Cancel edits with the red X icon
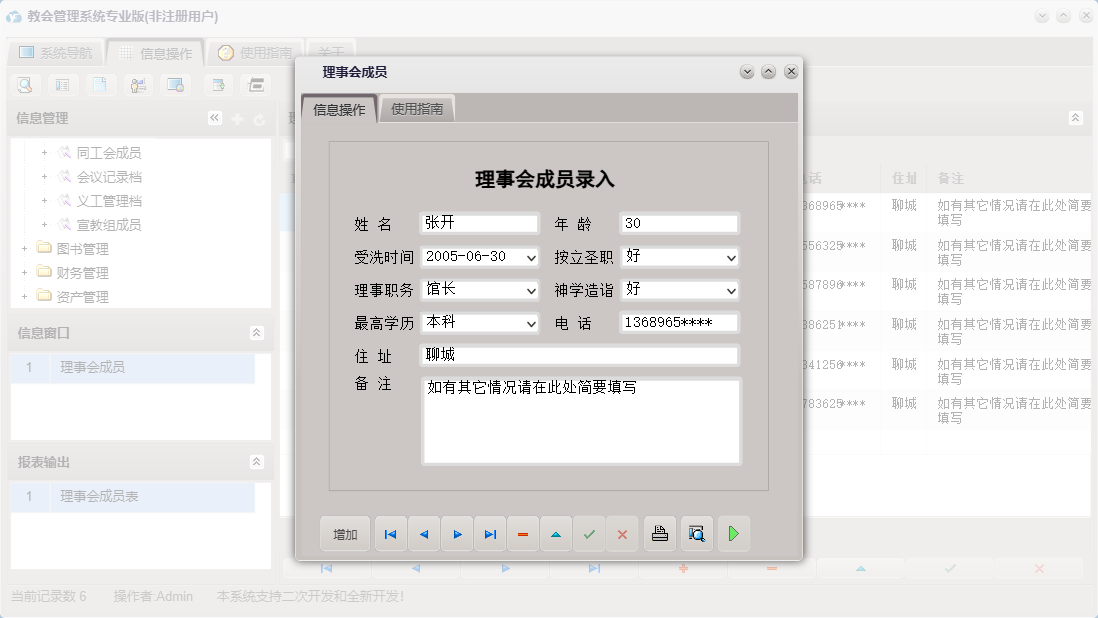The image size is (1098, 618). (622, 533)
